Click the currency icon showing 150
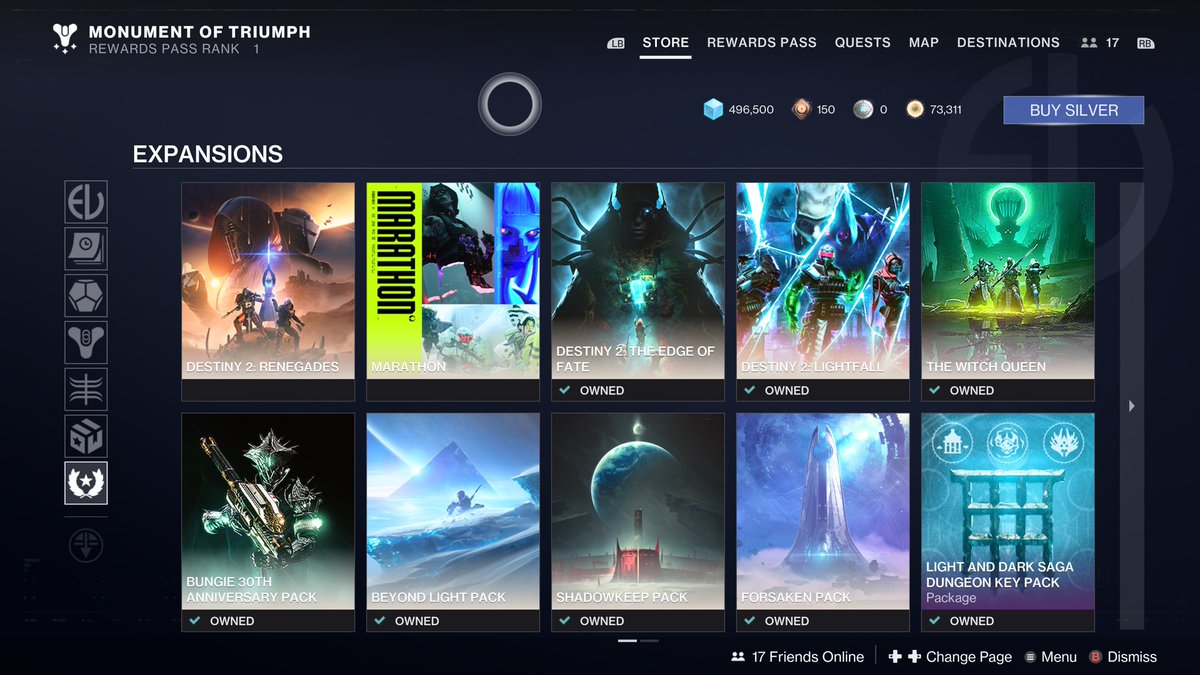The height and width of the screenshot is (675, 1200). [x=802, y=110]
